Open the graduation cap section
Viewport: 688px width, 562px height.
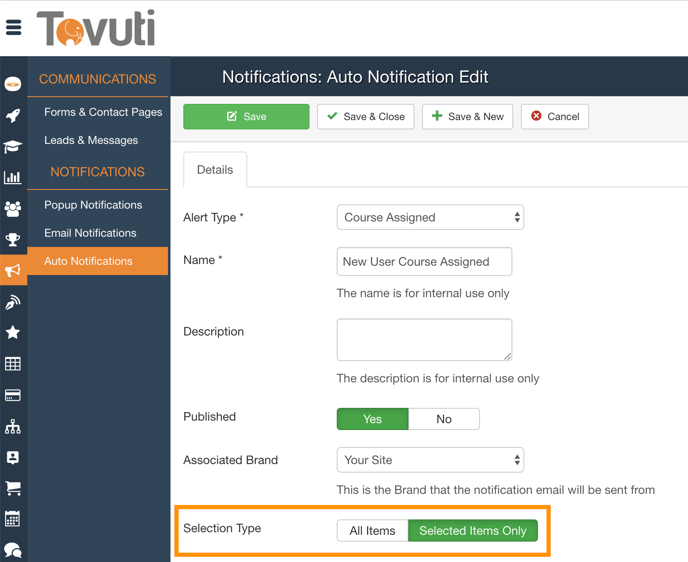(13, 146)
